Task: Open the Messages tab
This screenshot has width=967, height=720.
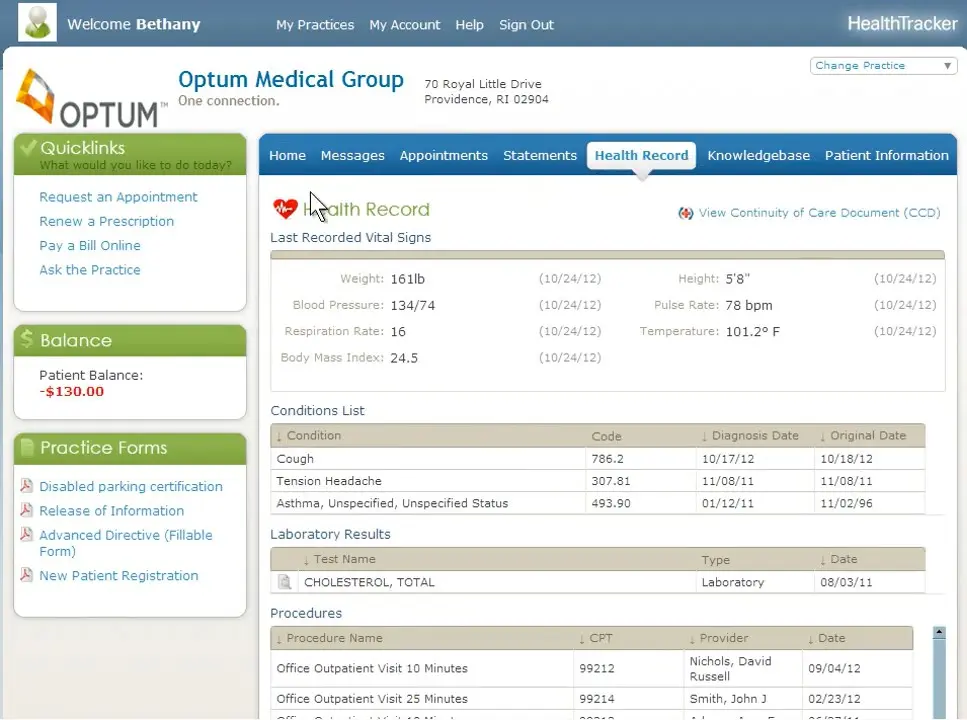Action: (352, 155)
